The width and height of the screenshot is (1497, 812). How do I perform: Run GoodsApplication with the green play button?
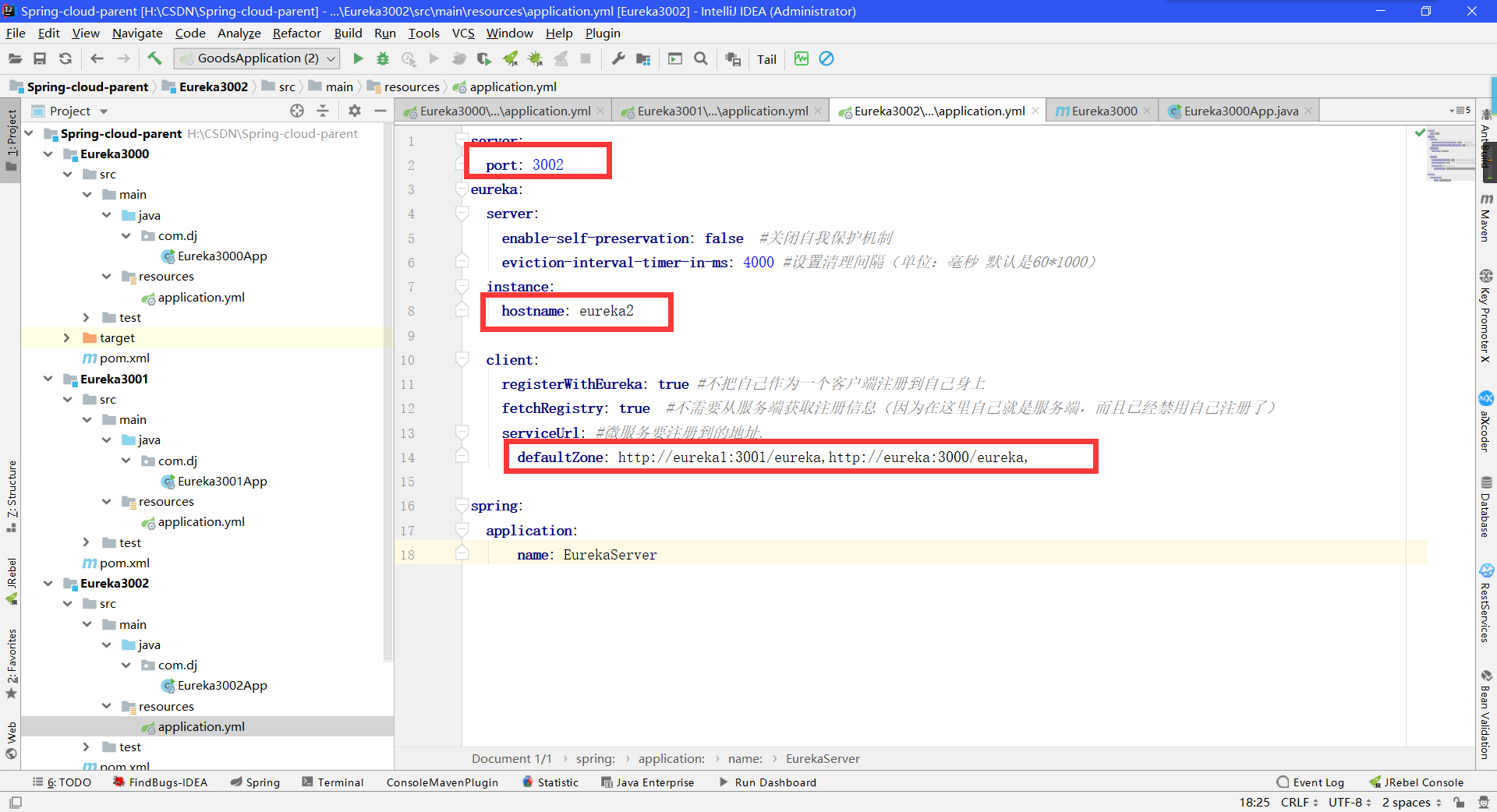click(358, 58)
